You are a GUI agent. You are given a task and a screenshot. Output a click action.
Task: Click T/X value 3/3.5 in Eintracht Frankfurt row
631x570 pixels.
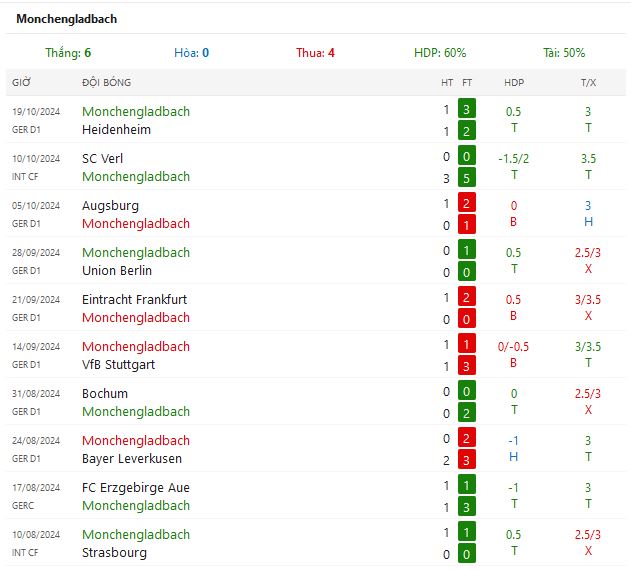tap(588, 299)
